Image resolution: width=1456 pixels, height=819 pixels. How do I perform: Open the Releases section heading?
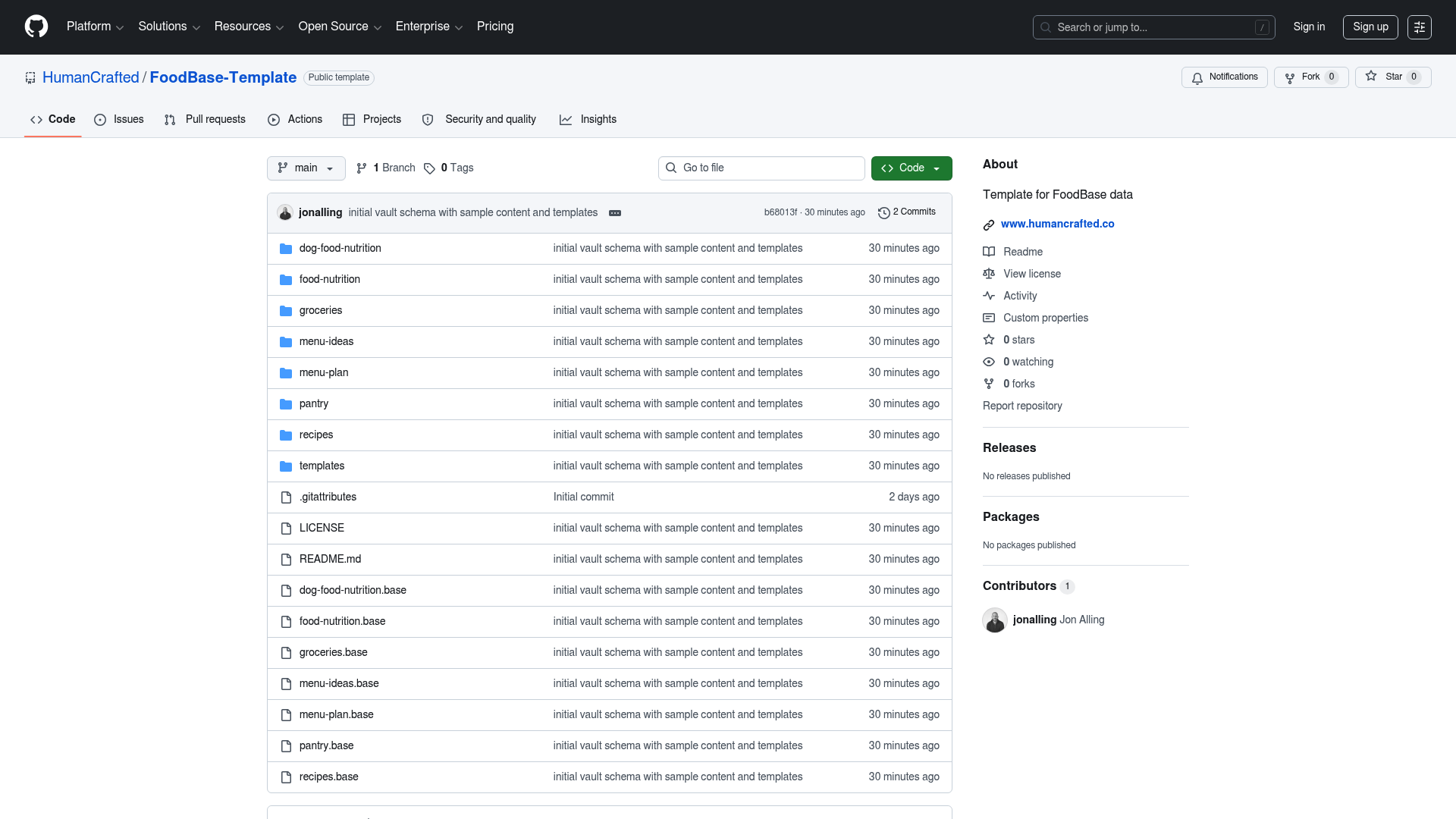[1009, 448]
